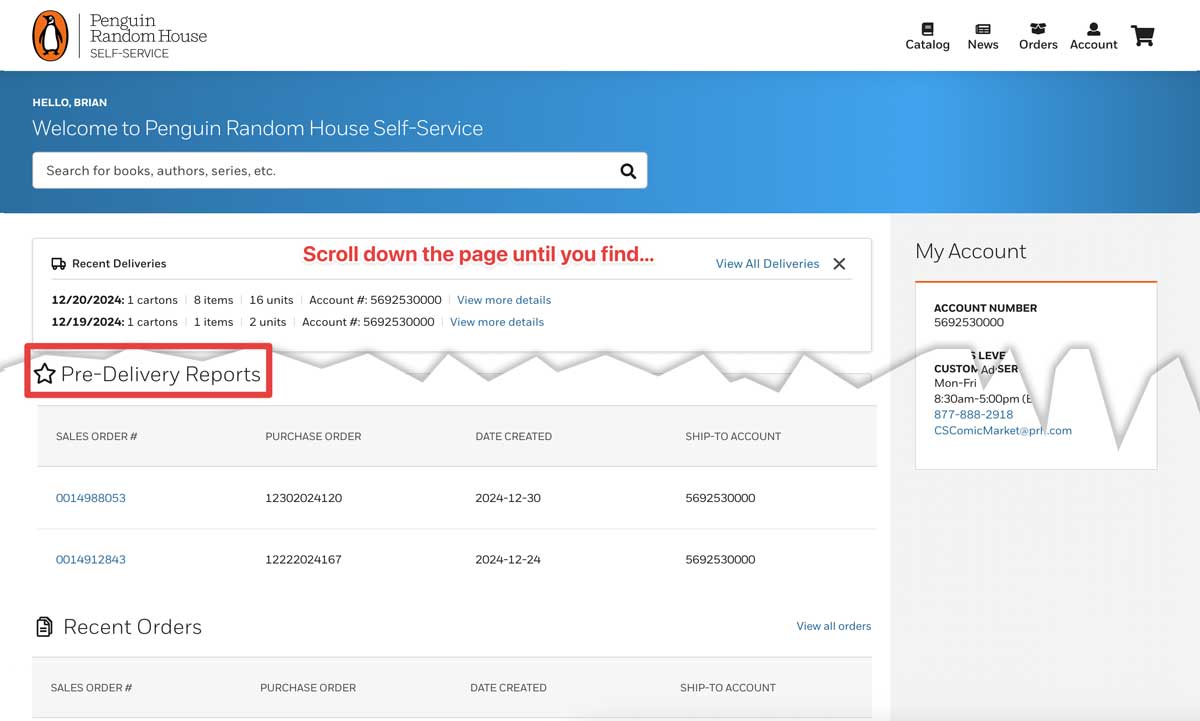
Task: Click the Pre-Delivery Reports star icon
Action: (x=45, y=374)
